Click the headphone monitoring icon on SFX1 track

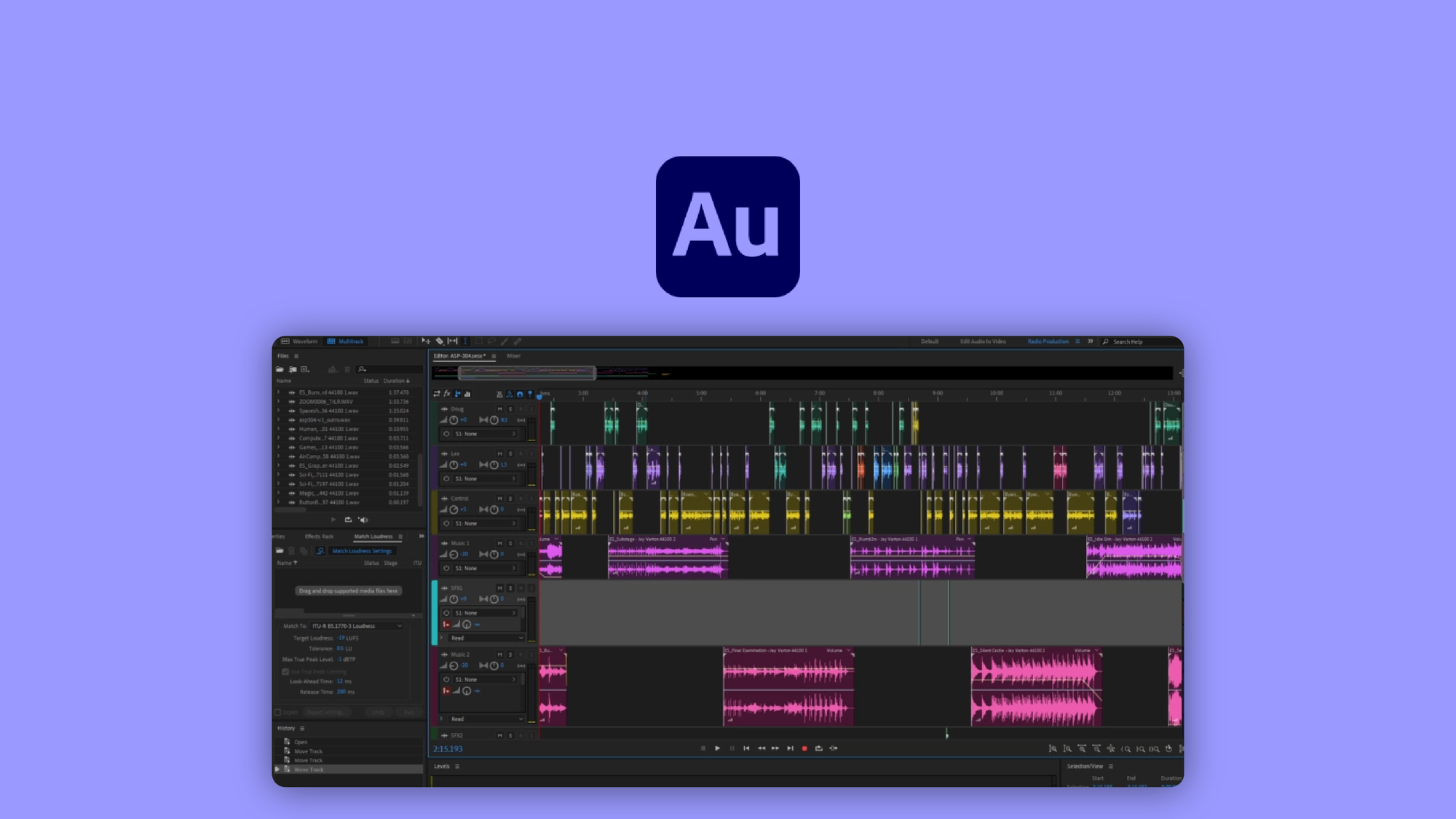pos(467,625)
